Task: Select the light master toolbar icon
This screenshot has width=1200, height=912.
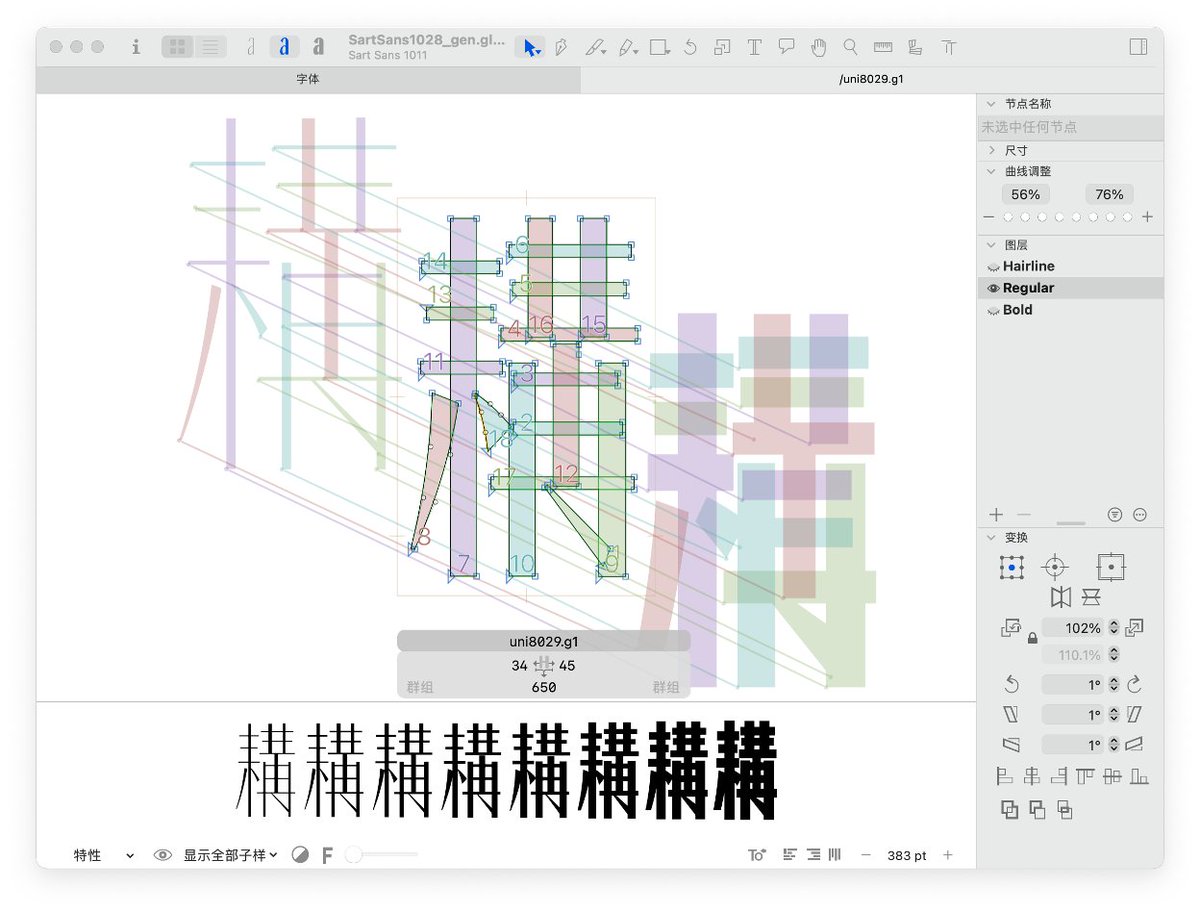Action: coord(251,46)
